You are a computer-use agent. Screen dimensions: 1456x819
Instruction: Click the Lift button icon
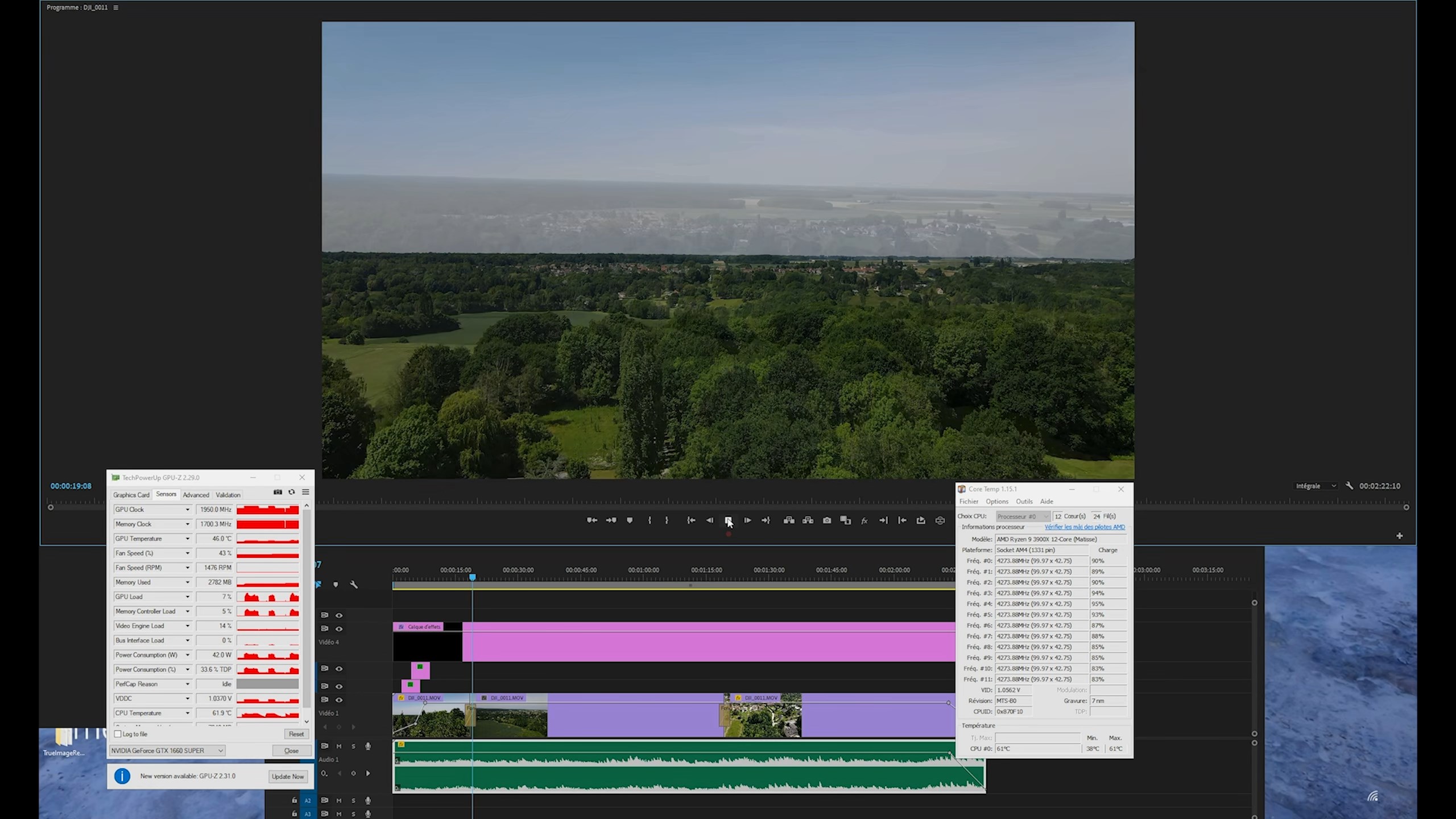click(x=789, y=520)
